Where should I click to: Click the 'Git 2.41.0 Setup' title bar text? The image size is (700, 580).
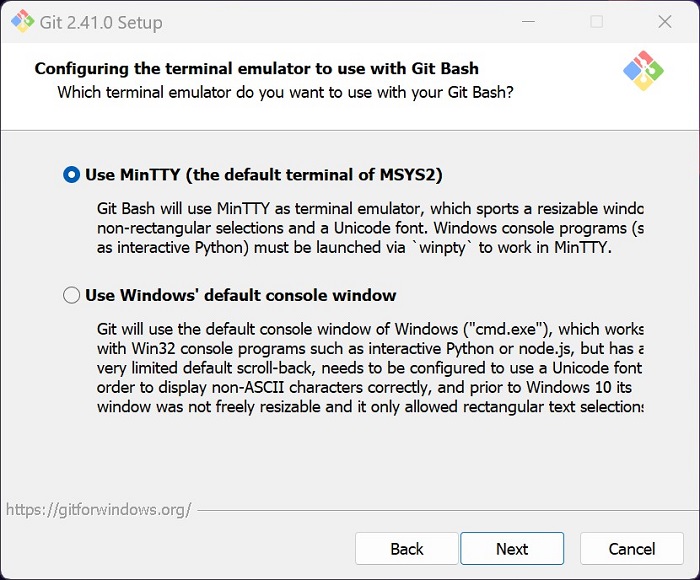coord(101,22)
